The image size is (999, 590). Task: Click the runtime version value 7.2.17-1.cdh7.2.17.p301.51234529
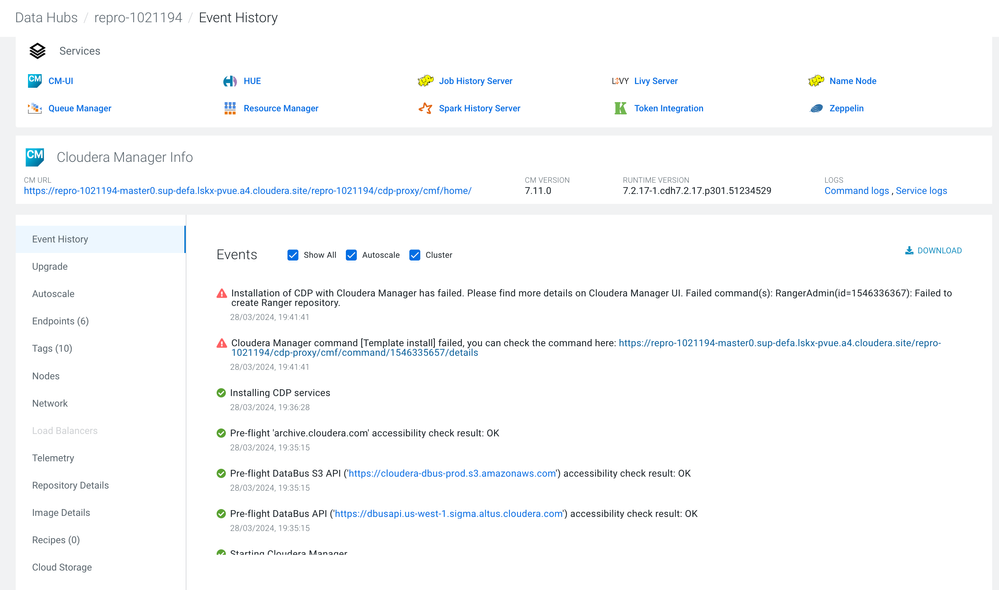[x=697, y=191]
